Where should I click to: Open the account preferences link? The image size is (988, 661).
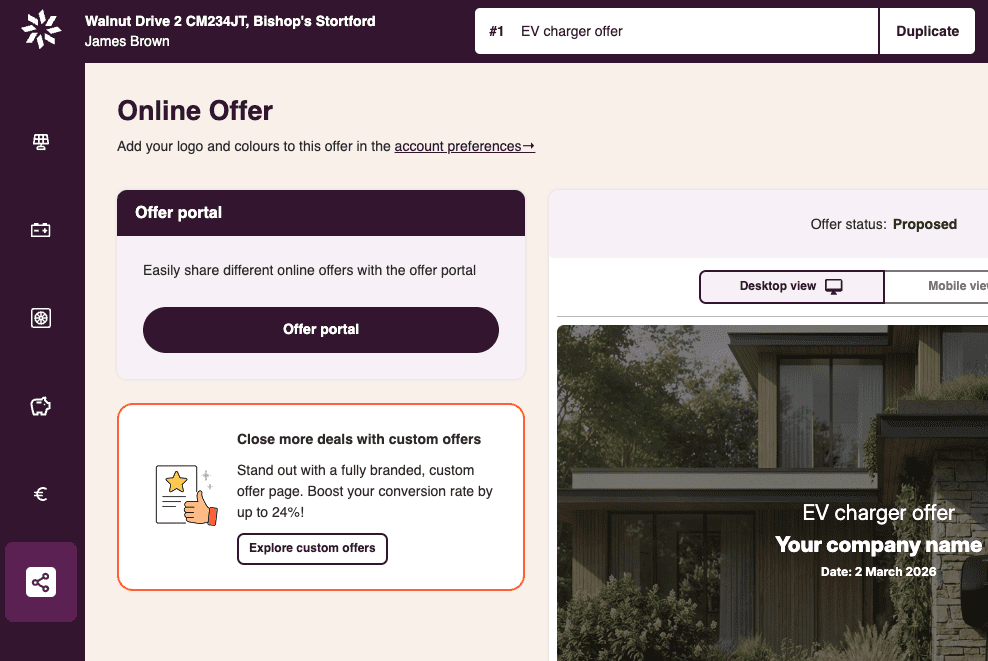[464, 146]
